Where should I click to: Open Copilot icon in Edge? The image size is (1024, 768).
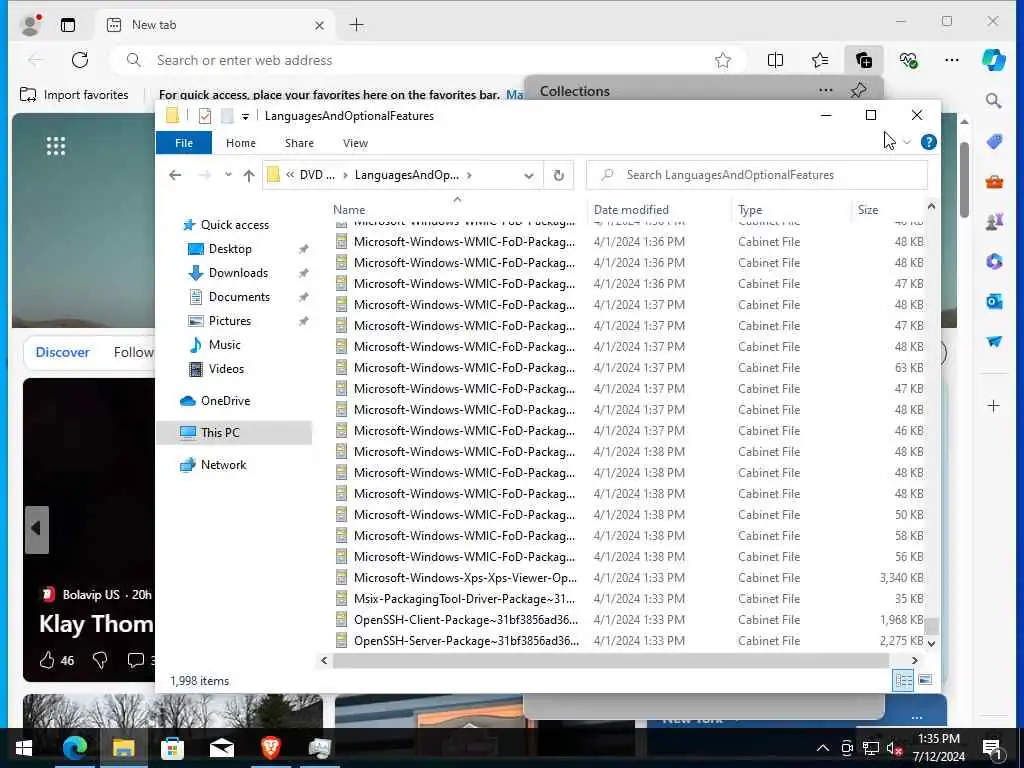[x=993, y=60]
